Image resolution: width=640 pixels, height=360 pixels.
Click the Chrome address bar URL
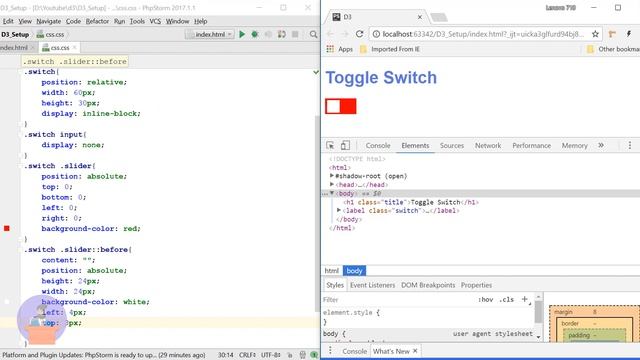tap(483, 34)
